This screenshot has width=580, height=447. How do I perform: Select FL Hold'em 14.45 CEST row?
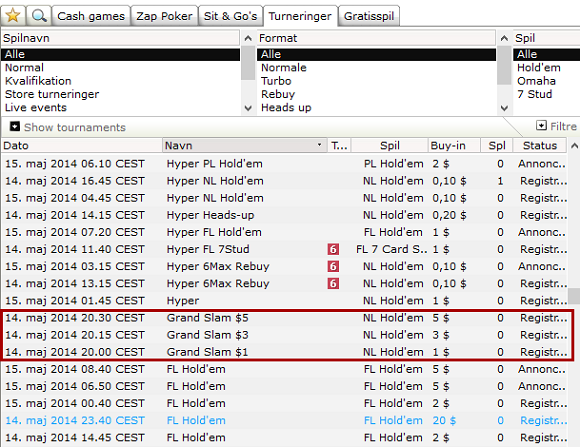[284, 437]
